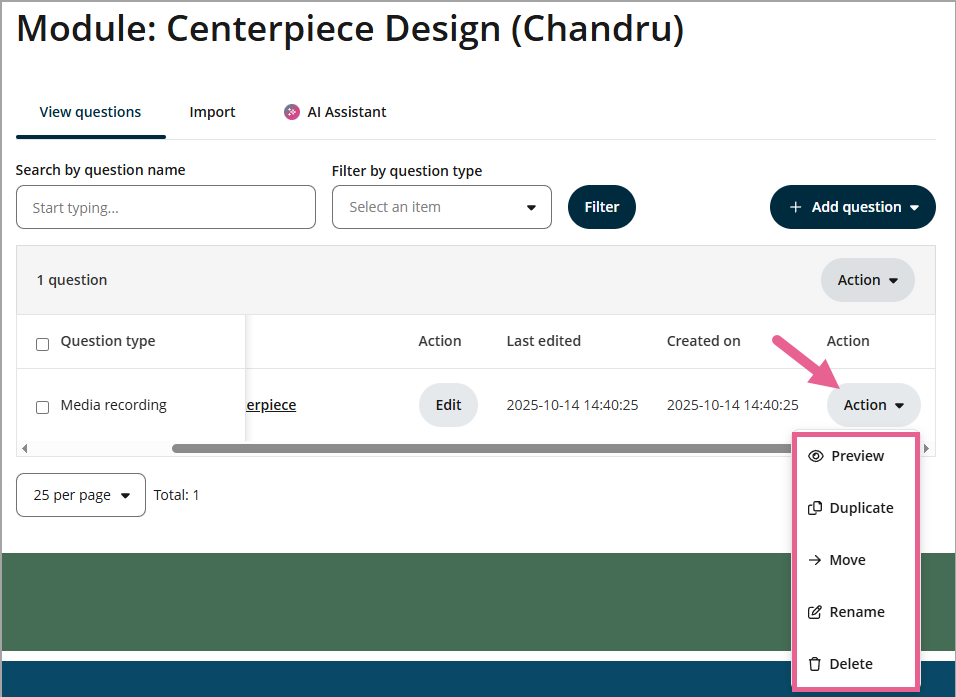Click the AI Assistant sparkle icon
This screenshot has height=697, width=956.
click(292, 112)
